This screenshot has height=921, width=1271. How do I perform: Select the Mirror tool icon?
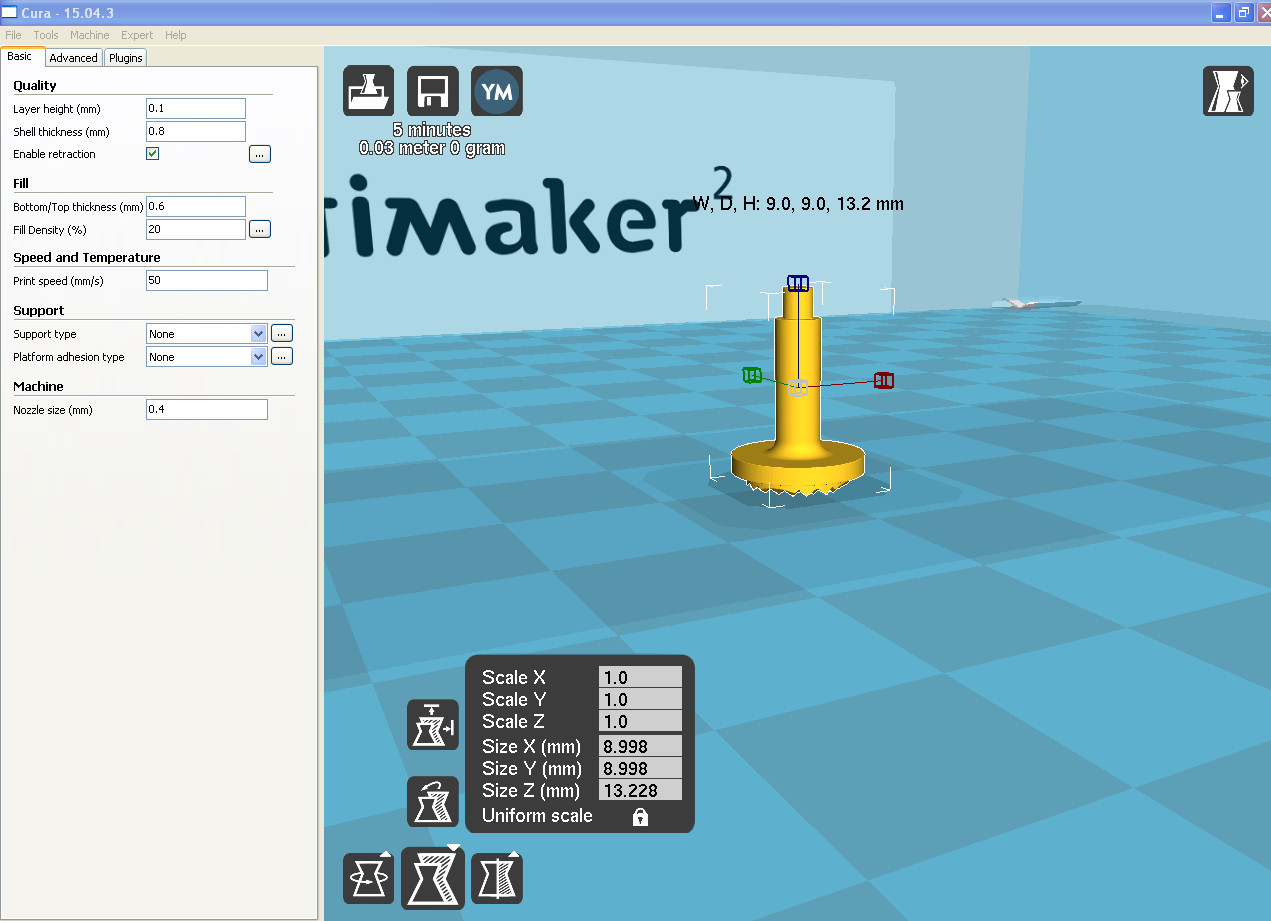click(497, 878)
